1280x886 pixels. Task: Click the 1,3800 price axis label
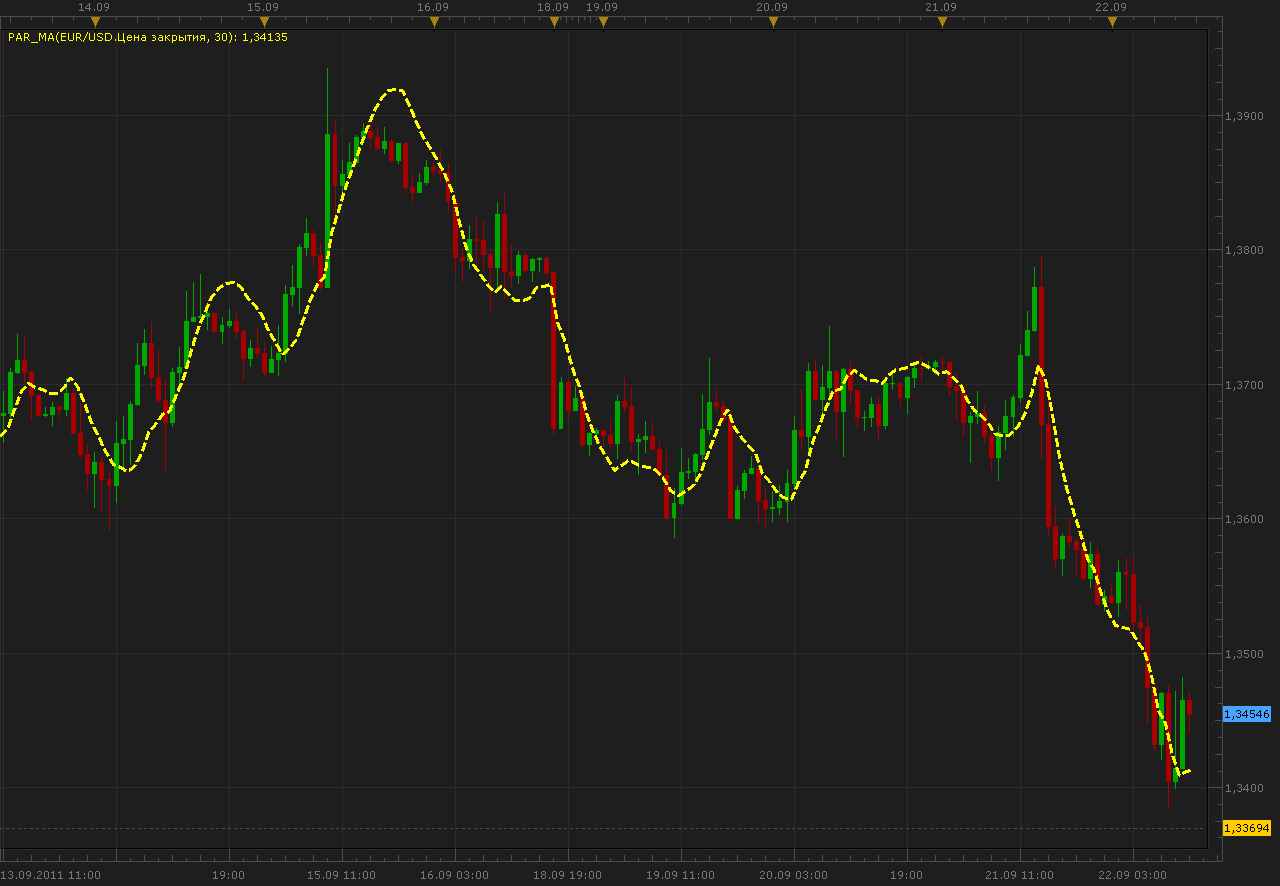(x=1244, y=250)
